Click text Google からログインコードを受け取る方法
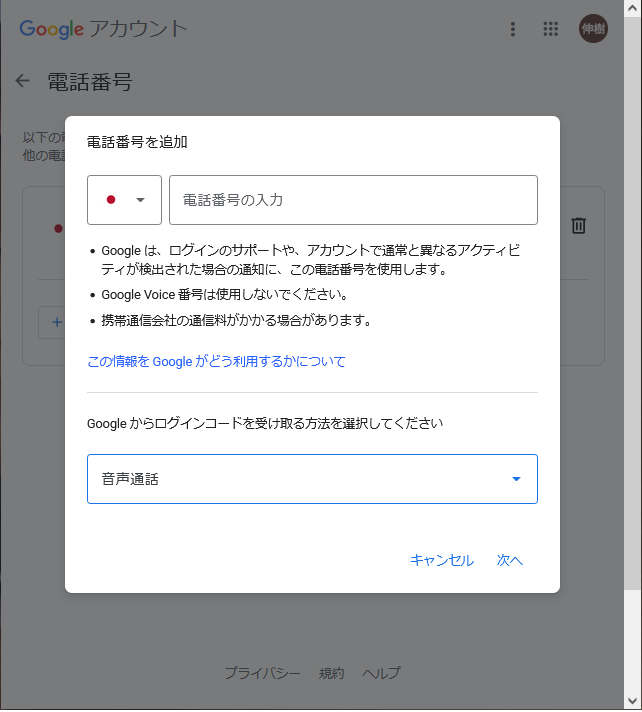This screenshot has height=712, width=642. (265, 423)
